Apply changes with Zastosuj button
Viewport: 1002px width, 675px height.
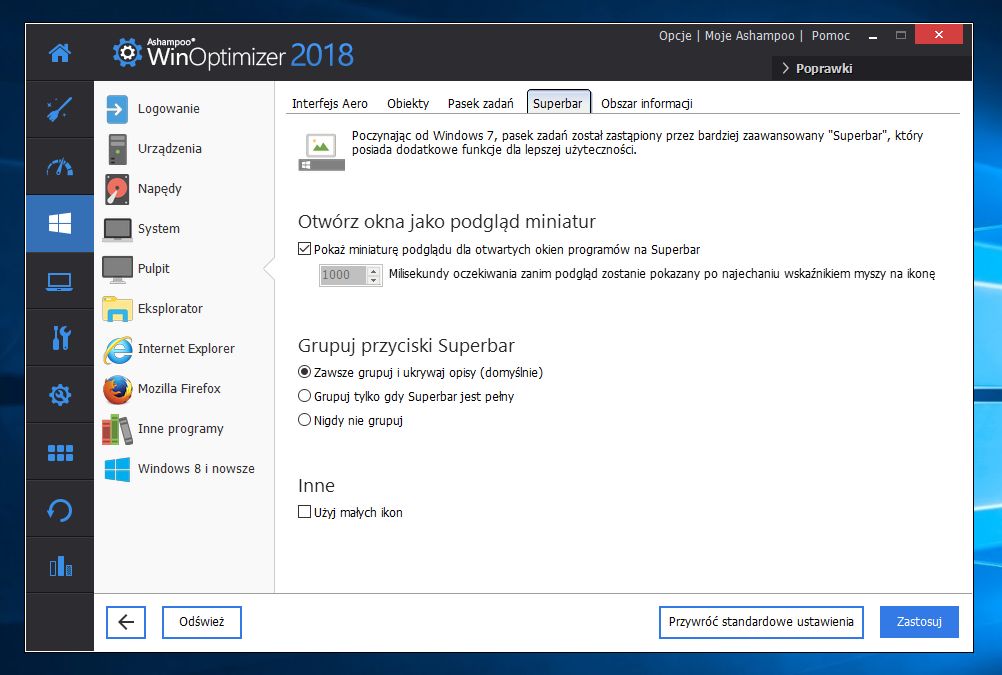919,622
